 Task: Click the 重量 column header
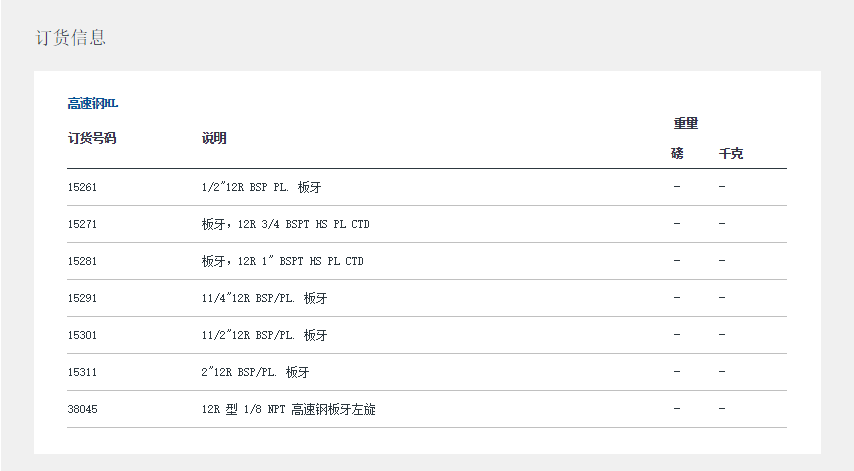(x=685, y=123)
